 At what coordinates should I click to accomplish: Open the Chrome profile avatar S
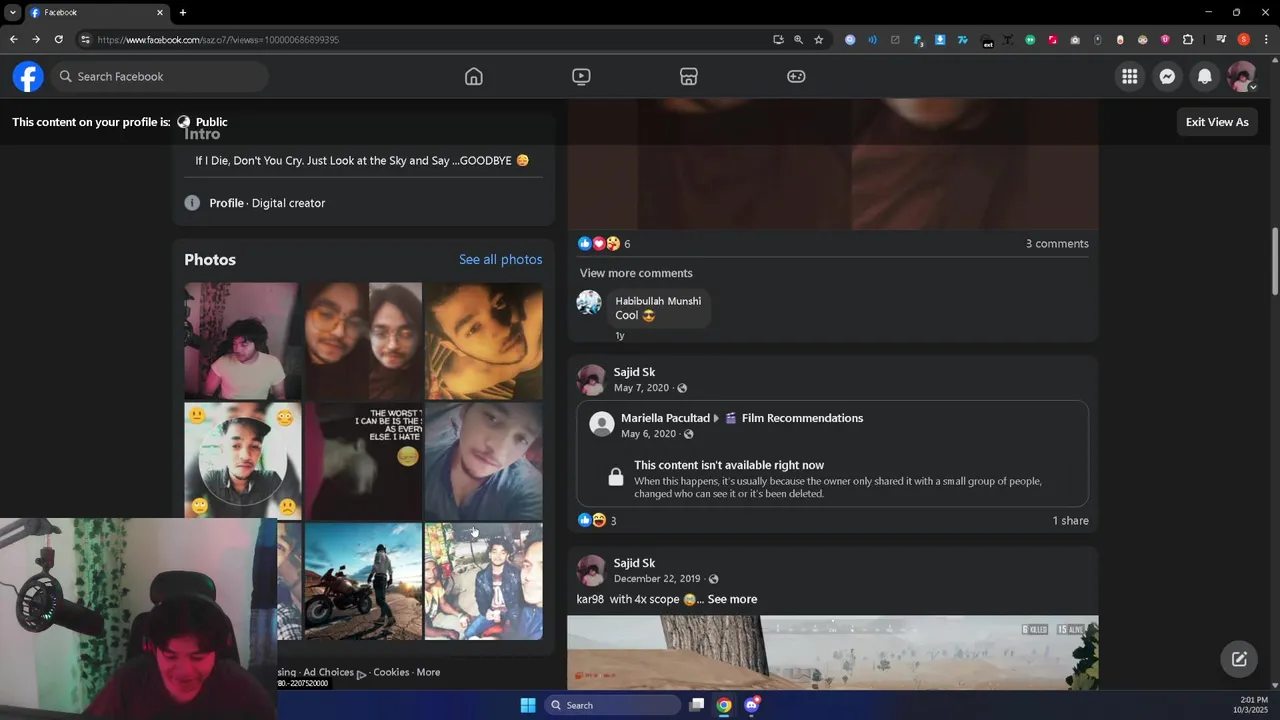coord(1244,40)
